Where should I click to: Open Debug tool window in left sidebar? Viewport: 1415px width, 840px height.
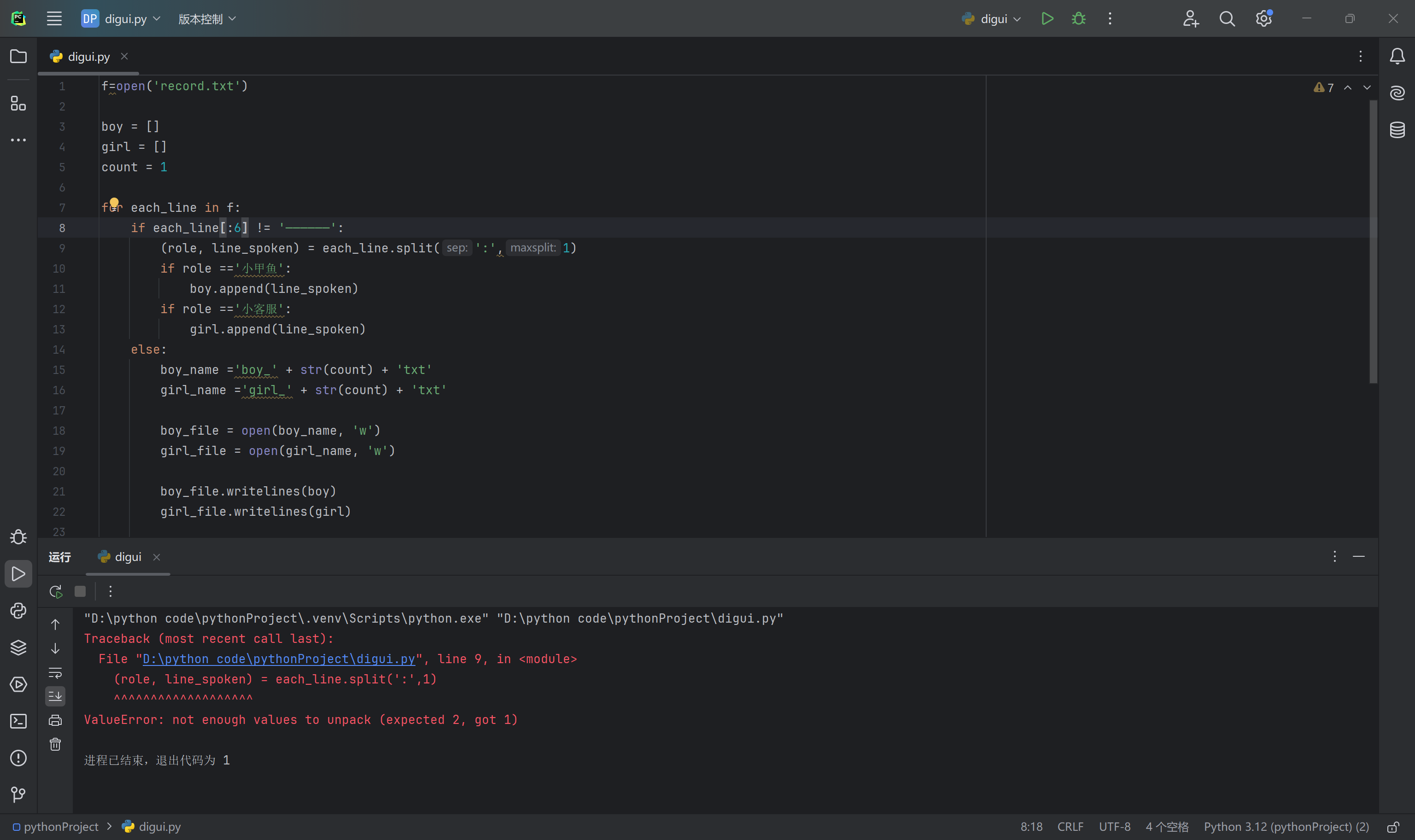tap(18, 537)
